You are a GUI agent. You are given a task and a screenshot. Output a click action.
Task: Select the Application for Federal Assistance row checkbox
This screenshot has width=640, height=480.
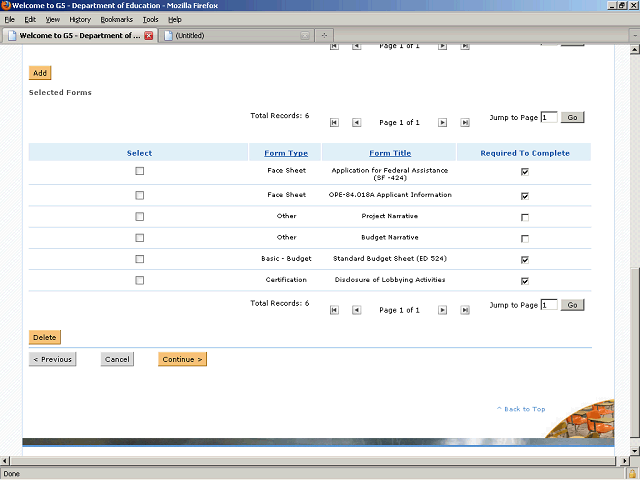(140, 171)
